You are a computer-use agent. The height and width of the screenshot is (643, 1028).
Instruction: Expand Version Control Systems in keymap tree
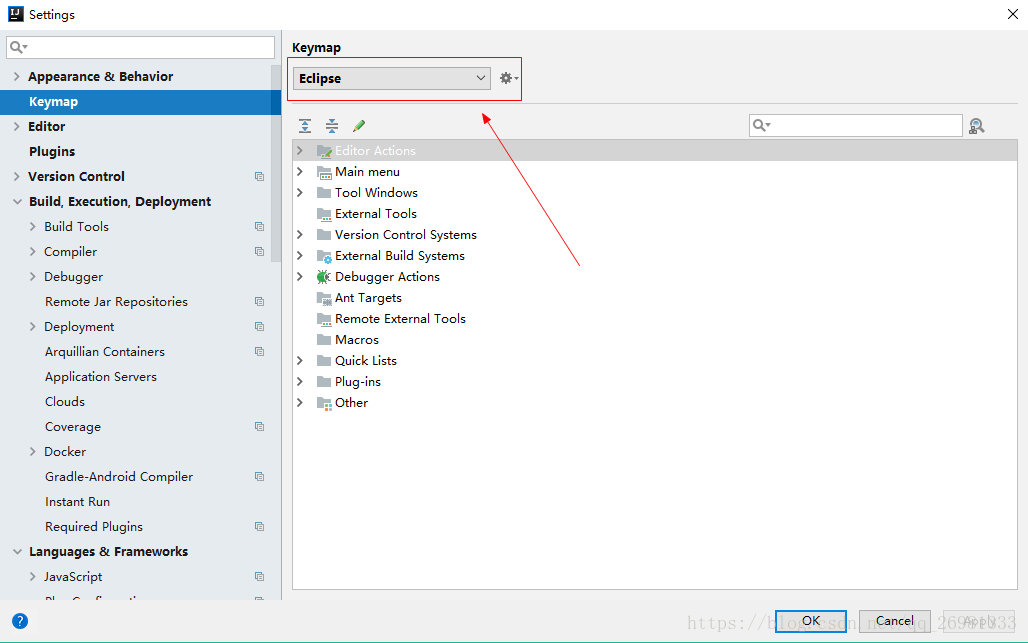300,235
